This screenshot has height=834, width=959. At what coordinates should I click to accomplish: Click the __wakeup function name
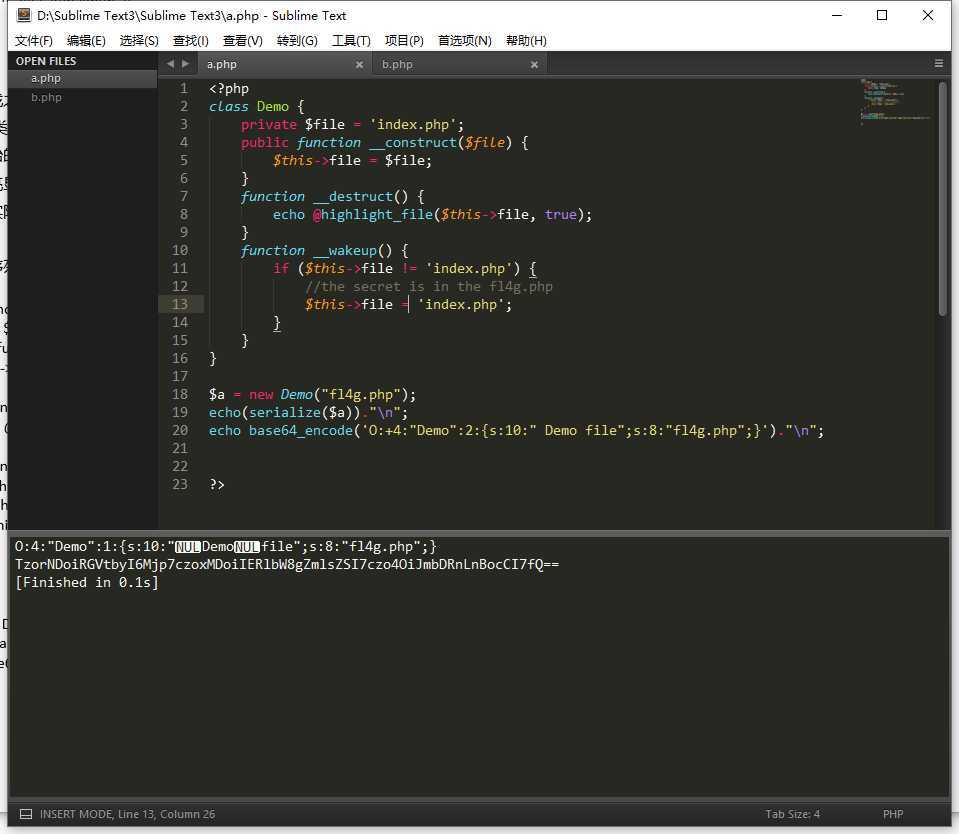click(344, 250)
